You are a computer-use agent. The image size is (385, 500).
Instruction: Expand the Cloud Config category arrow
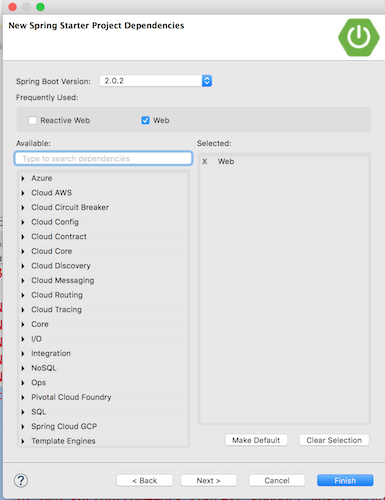click(x=23, y=222)
